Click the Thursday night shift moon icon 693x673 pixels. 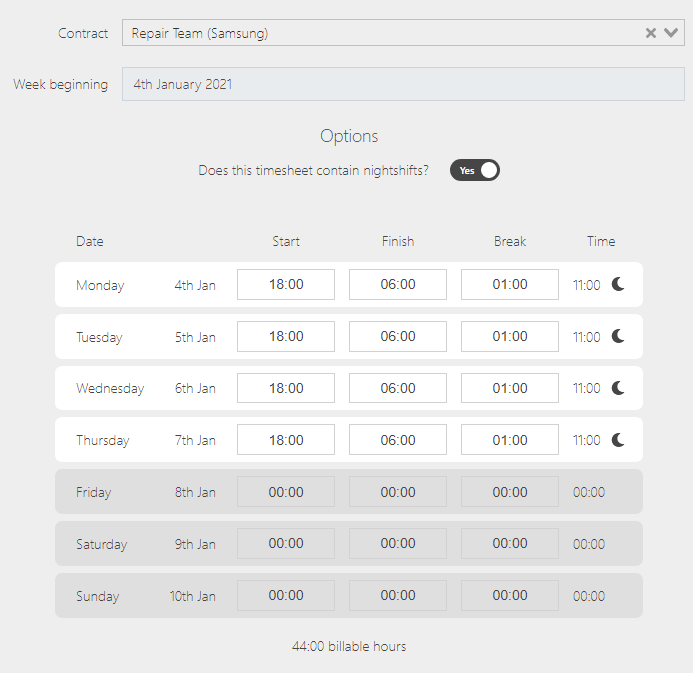point(618,440)
